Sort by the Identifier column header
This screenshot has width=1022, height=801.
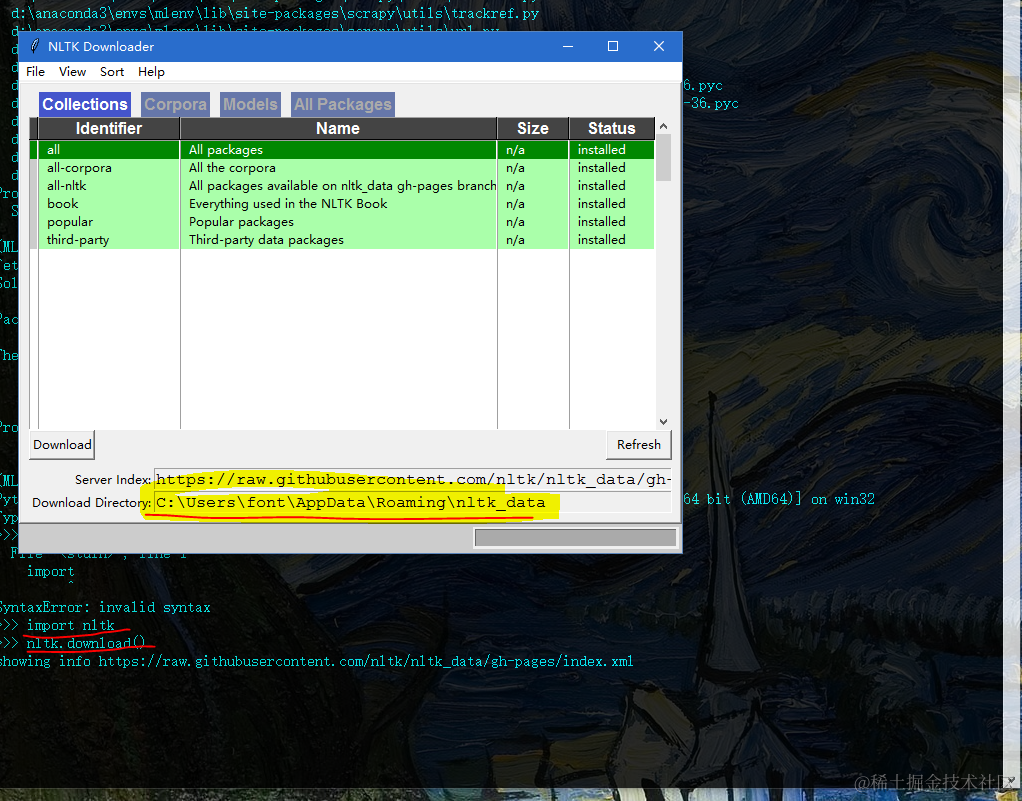(109, 128)
